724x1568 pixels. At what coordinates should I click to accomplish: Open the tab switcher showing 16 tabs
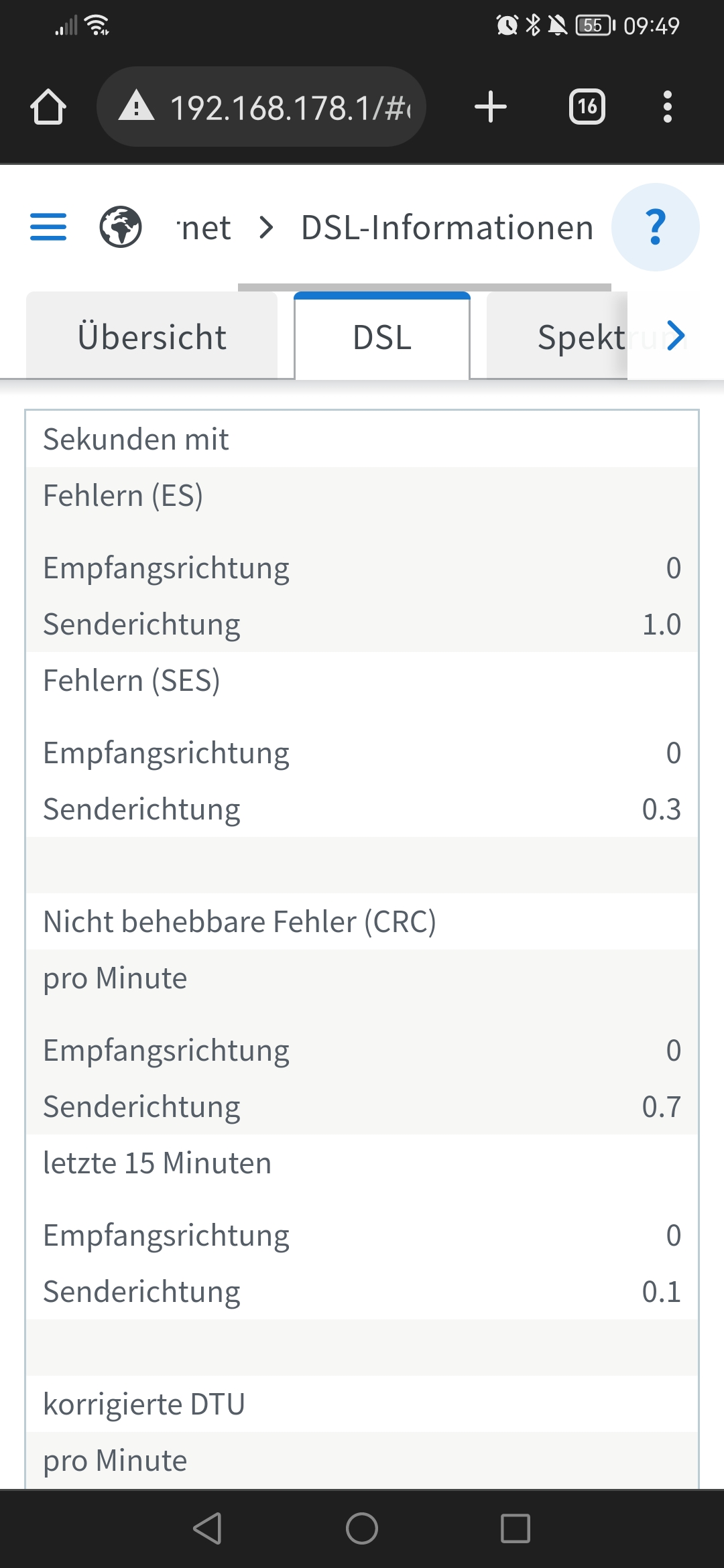pyautogui.click(x=587, y=107)
